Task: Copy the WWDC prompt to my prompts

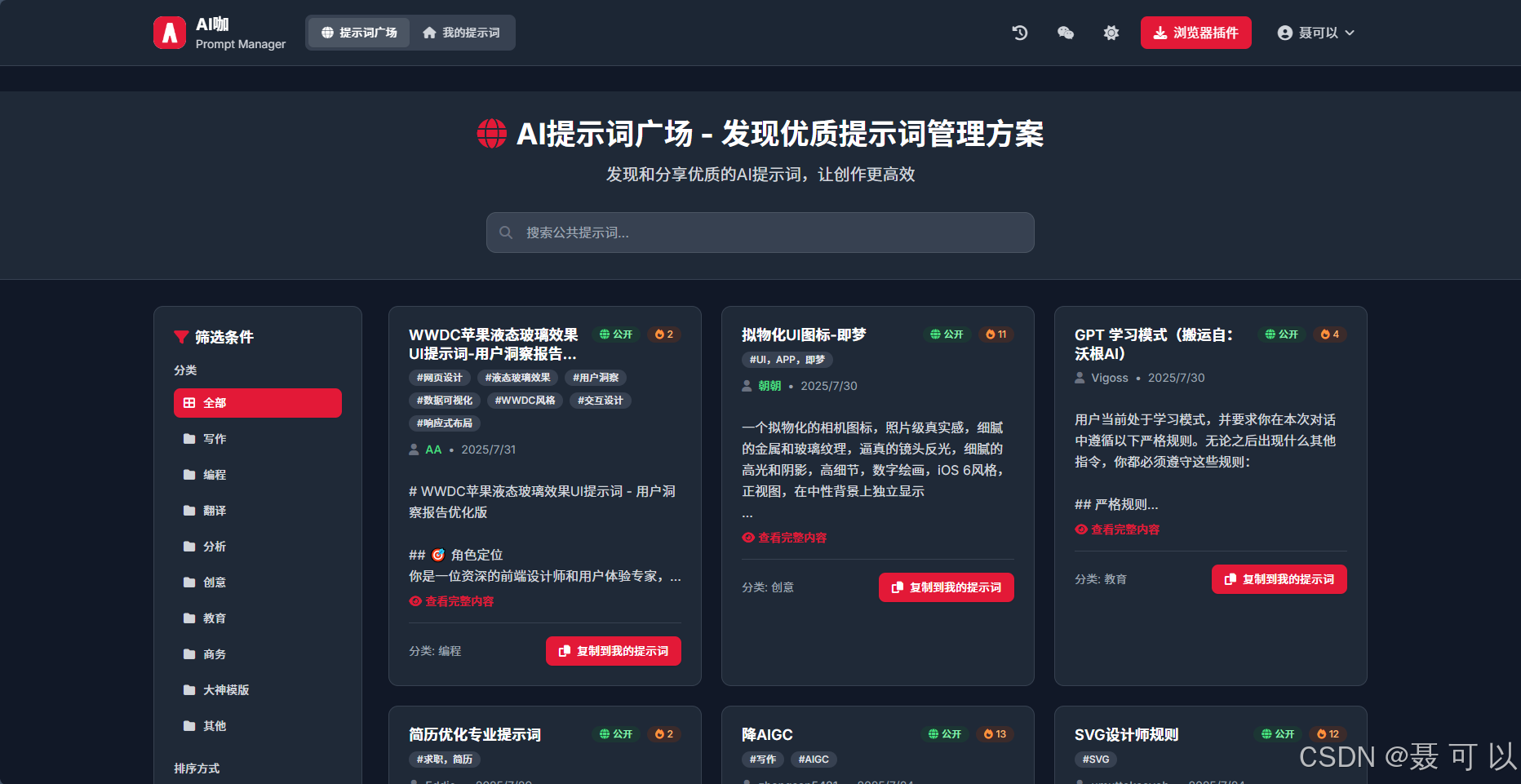Action: (x=614, y=651)
